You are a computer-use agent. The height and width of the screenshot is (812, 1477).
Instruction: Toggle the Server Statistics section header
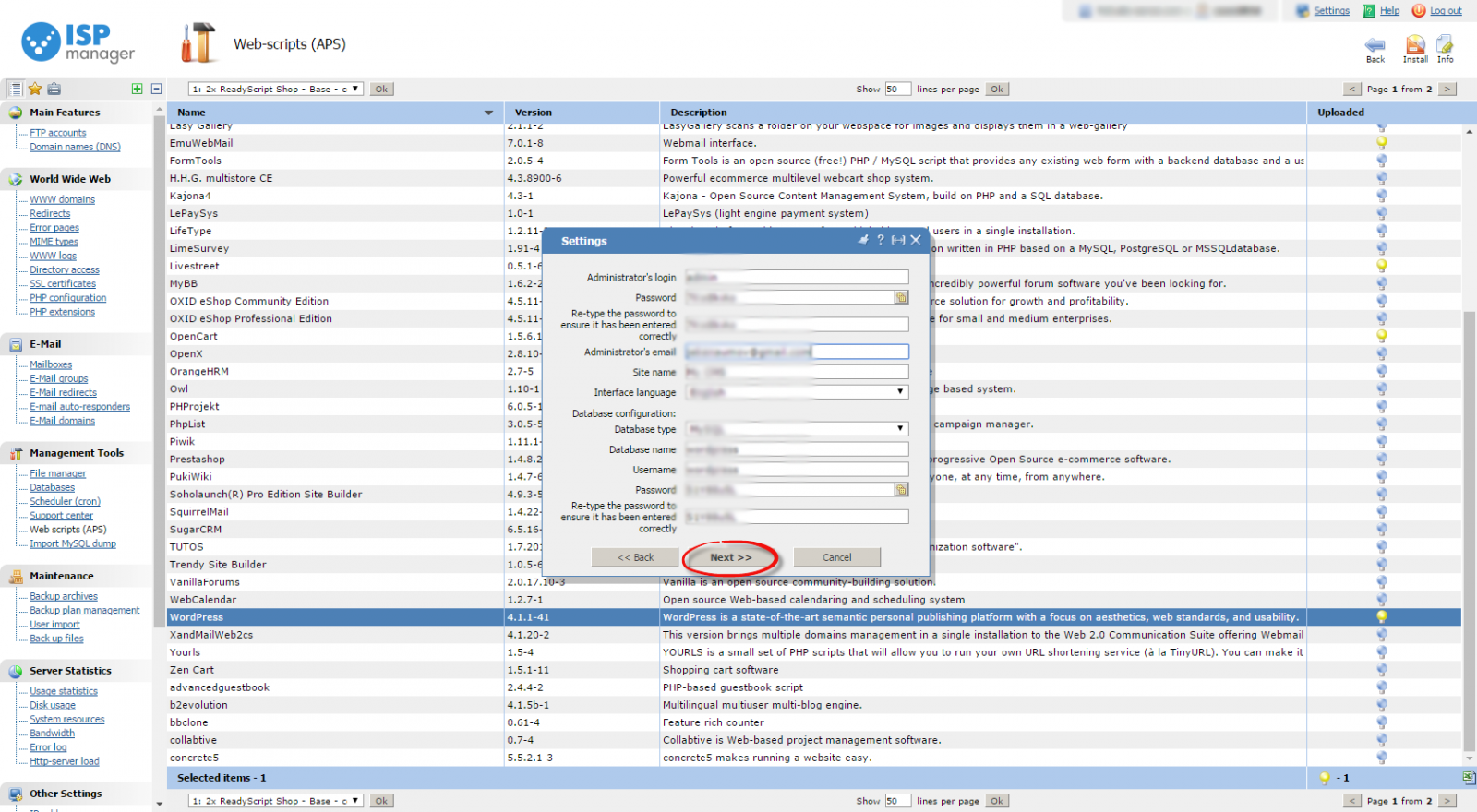pos(78,671)
